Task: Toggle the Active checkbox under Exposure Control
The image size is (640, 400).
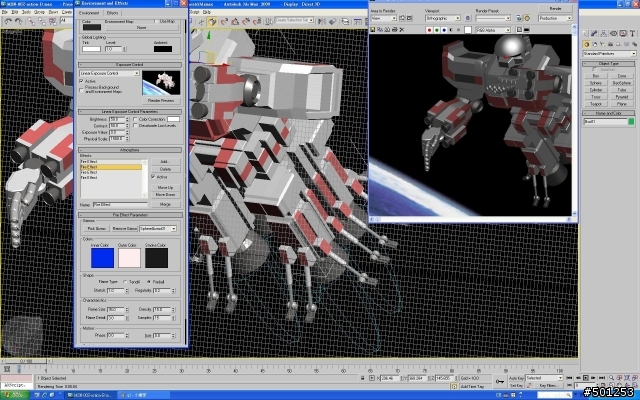Action: (x=82, y=81)
